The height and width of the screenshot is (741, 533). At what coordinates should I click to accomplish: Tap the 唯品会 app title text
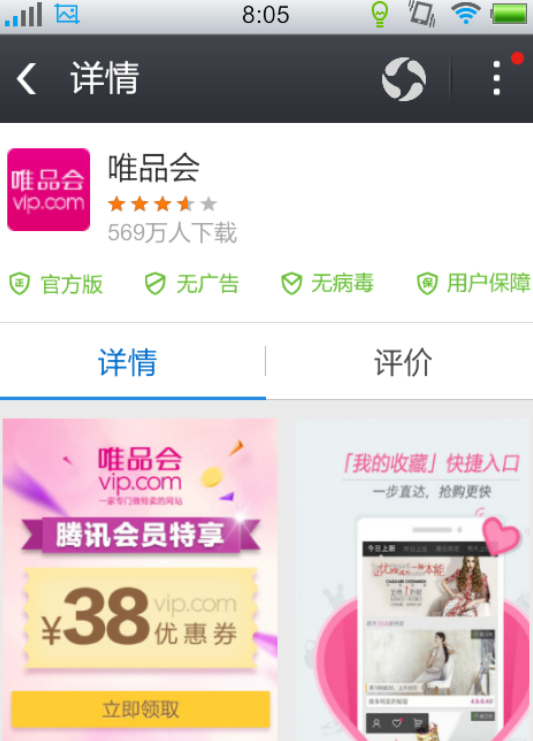tap(154, 167)
